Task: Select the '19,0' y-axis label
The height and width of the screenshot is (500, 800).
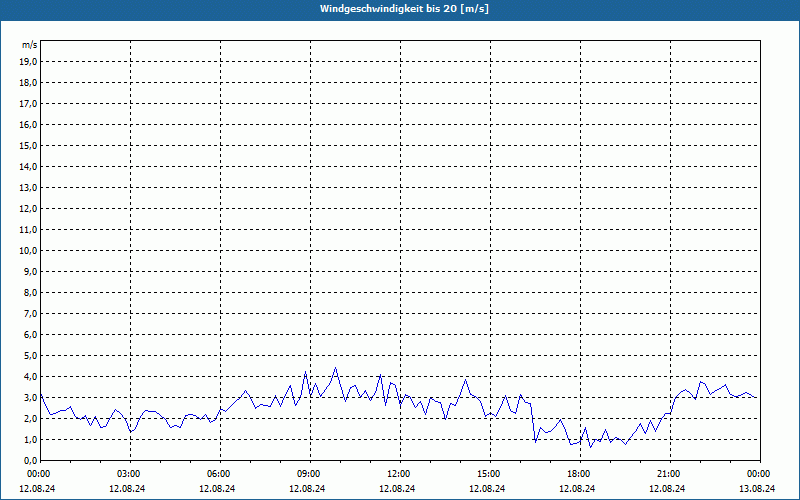Action: (x=28, y=62)
